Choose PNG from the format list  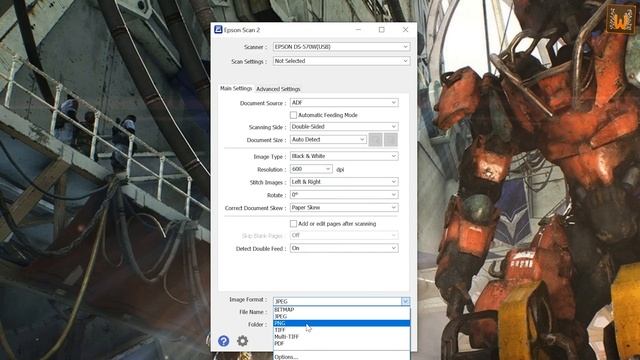(x=341, y=323)
